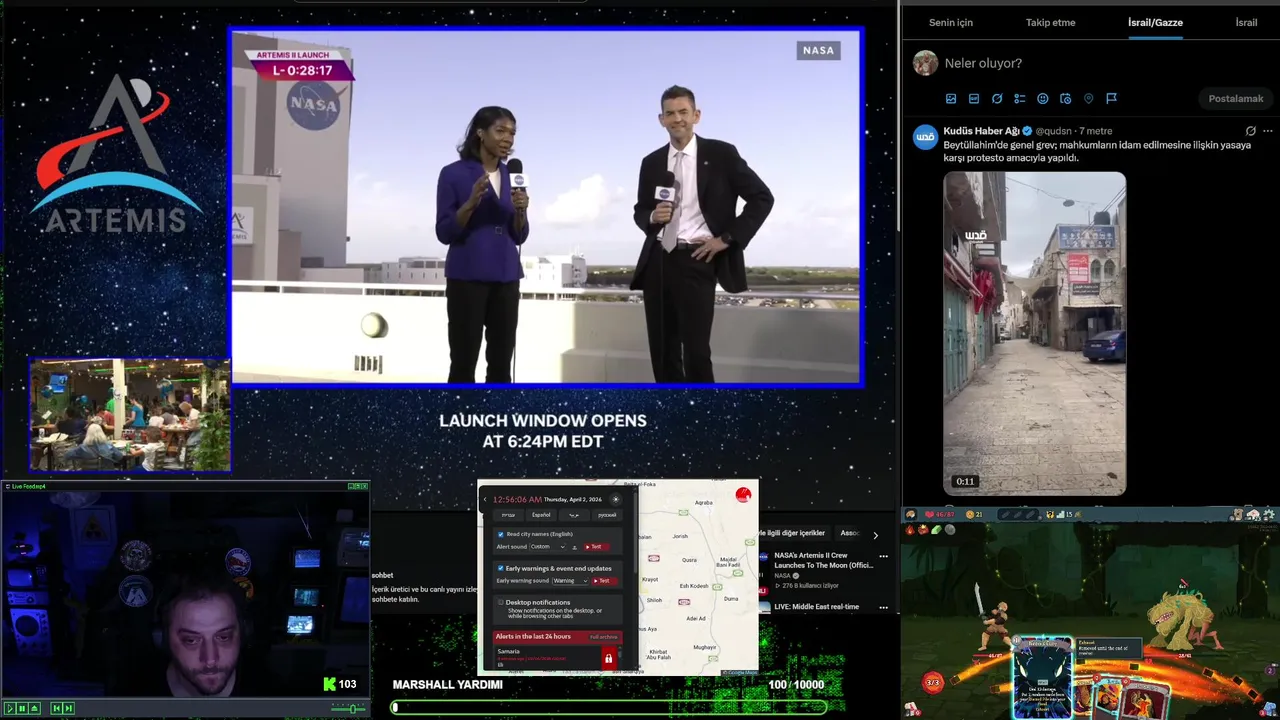Click the Kickstream K viewer count 103
Viewport: 1280px width, 720px height.
pos(340,684)
